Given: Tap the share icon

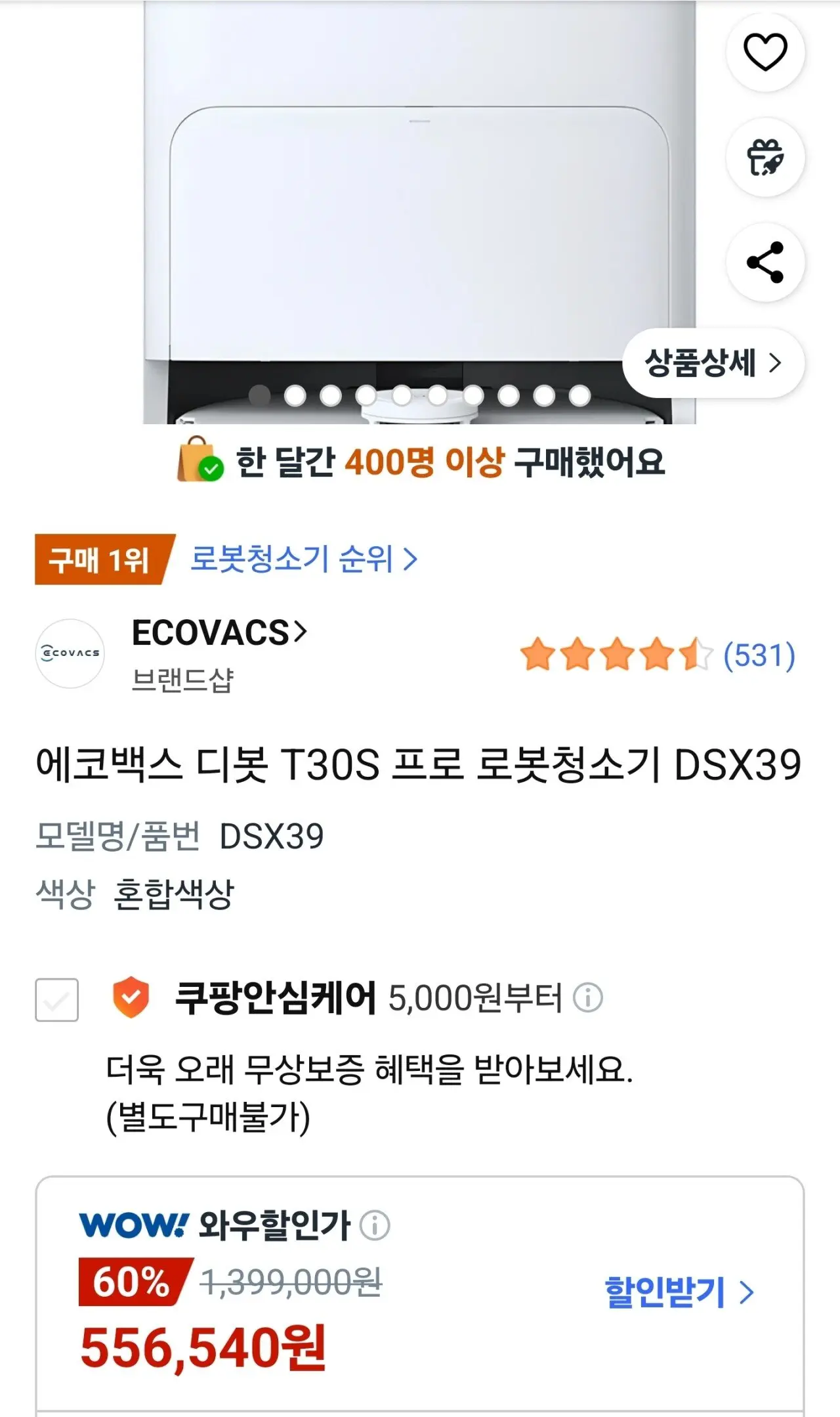Looking at the screenshot, I should [x=765, y=263].
